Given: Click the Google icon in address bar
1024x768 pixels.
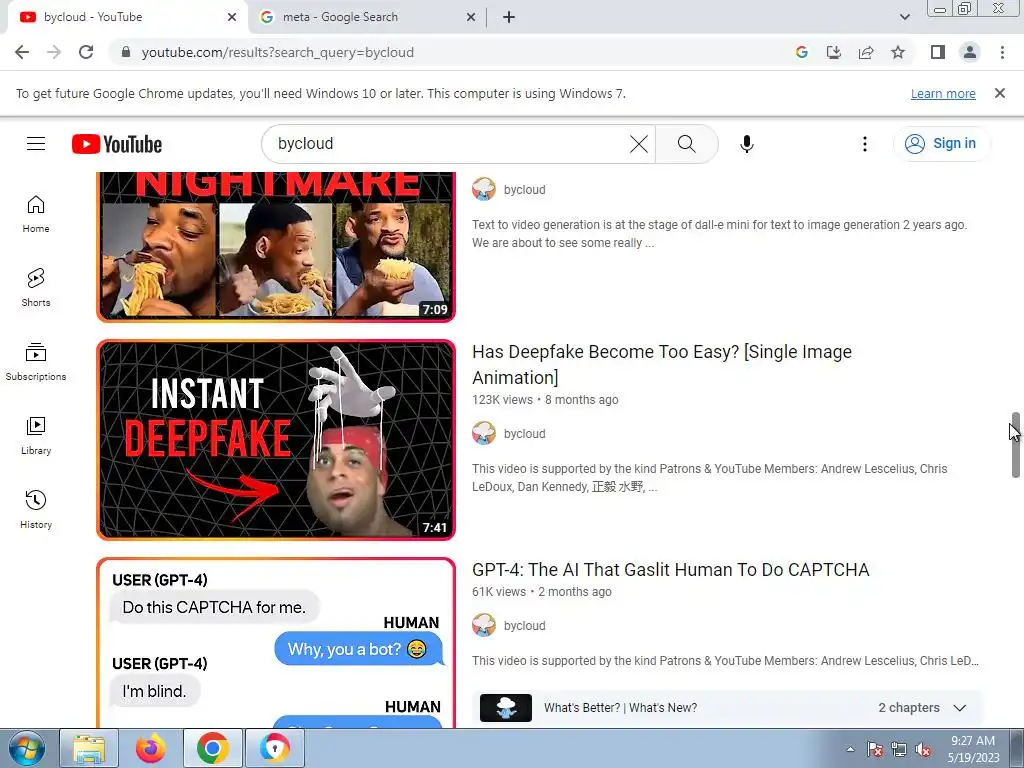Looking at the screenshot, I should [x=802, y=52].
